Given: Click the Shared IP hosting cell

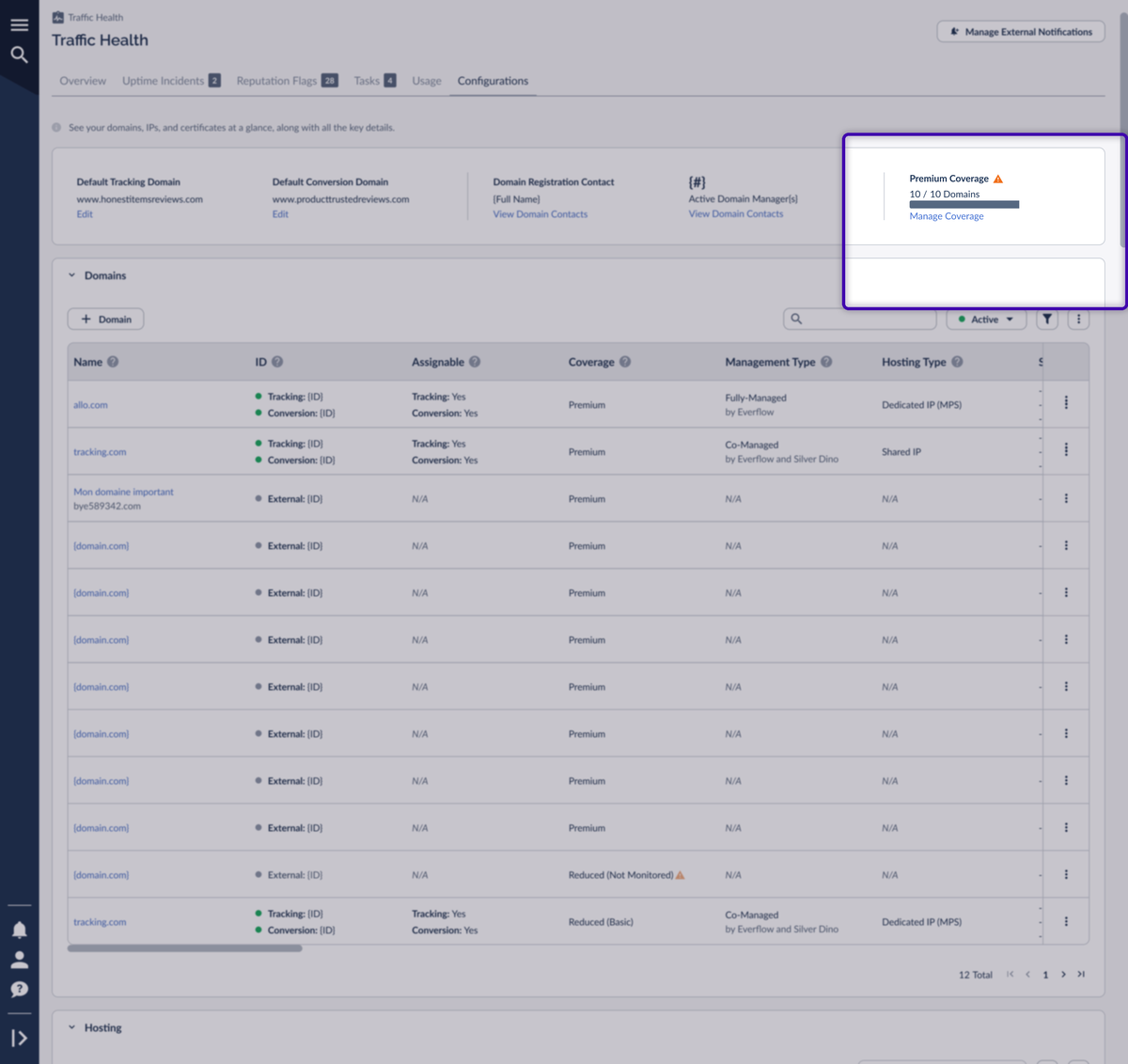Looking at the screenshot, I should (901, 452).
